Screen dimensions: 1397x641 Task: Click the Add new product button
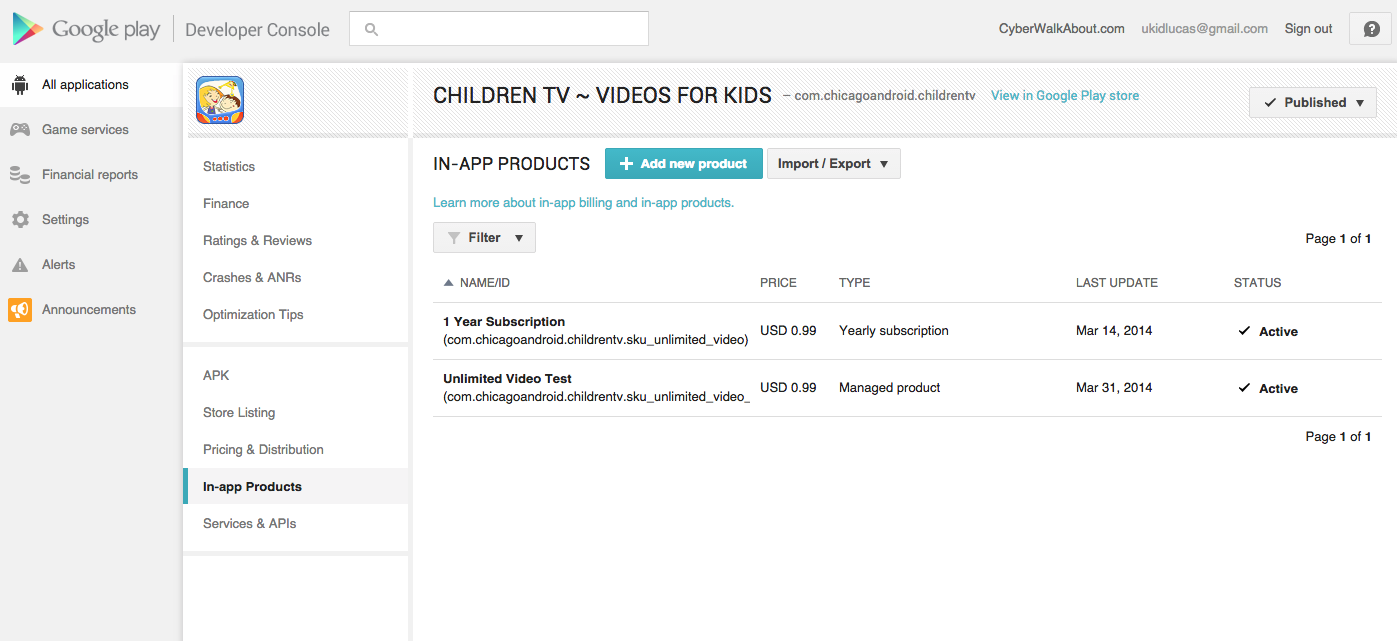684,164
